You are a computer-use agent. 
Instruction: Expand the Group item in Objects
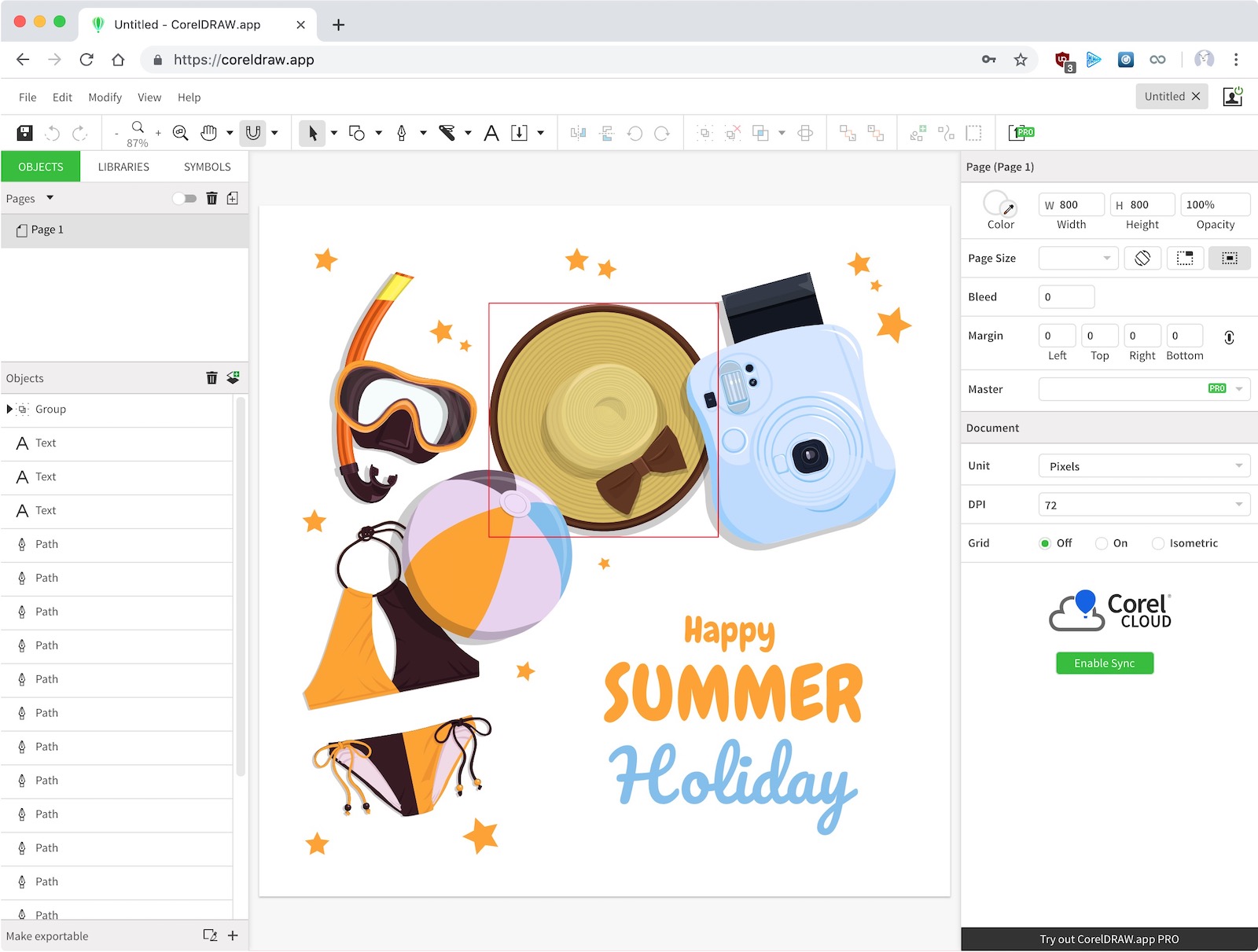[9, 409]
